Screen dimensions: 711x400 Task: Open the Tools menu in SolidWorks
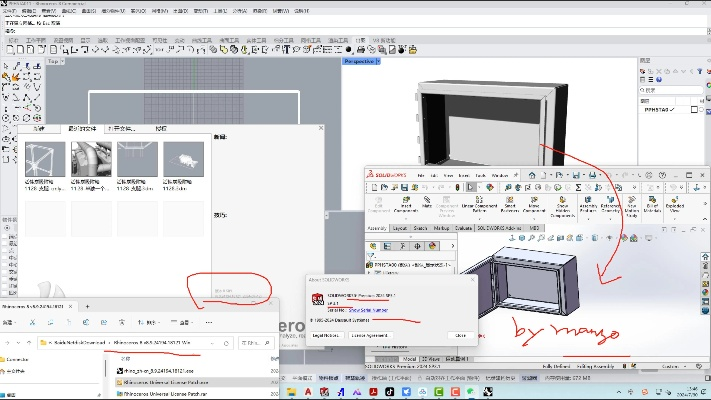point(479,175)
